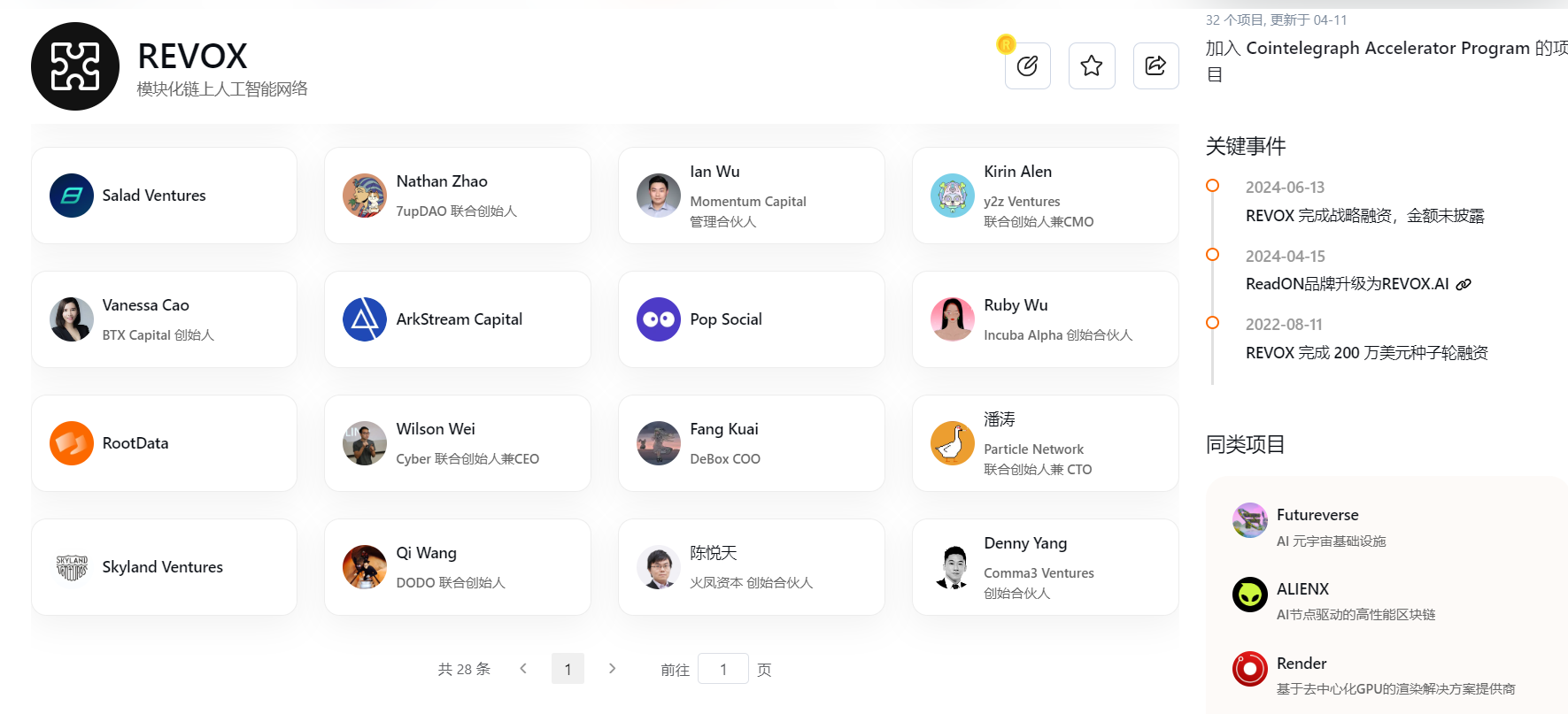This screenshot has width=1568, height=714.
Task: Click the go-to page number input
Action: 722,669
